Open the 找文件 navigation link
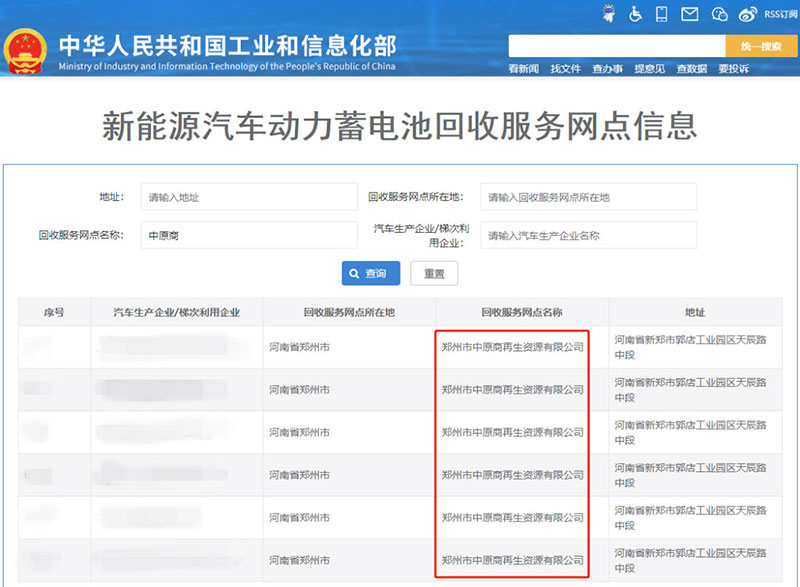The width and height of the screenshot is (800, 587). (x=566, y=69)
